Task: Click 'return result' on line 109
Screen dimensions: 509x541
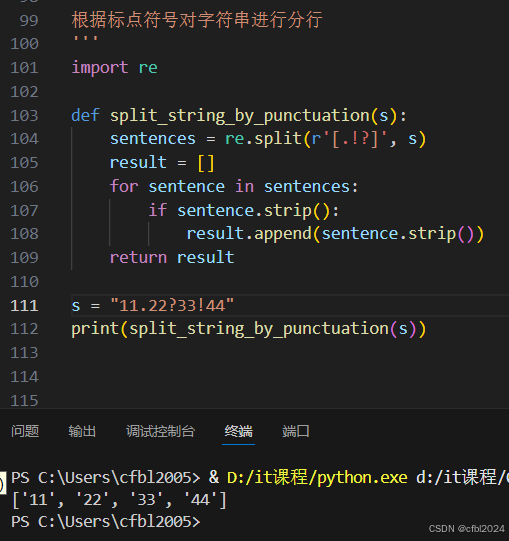Action: 172,258
